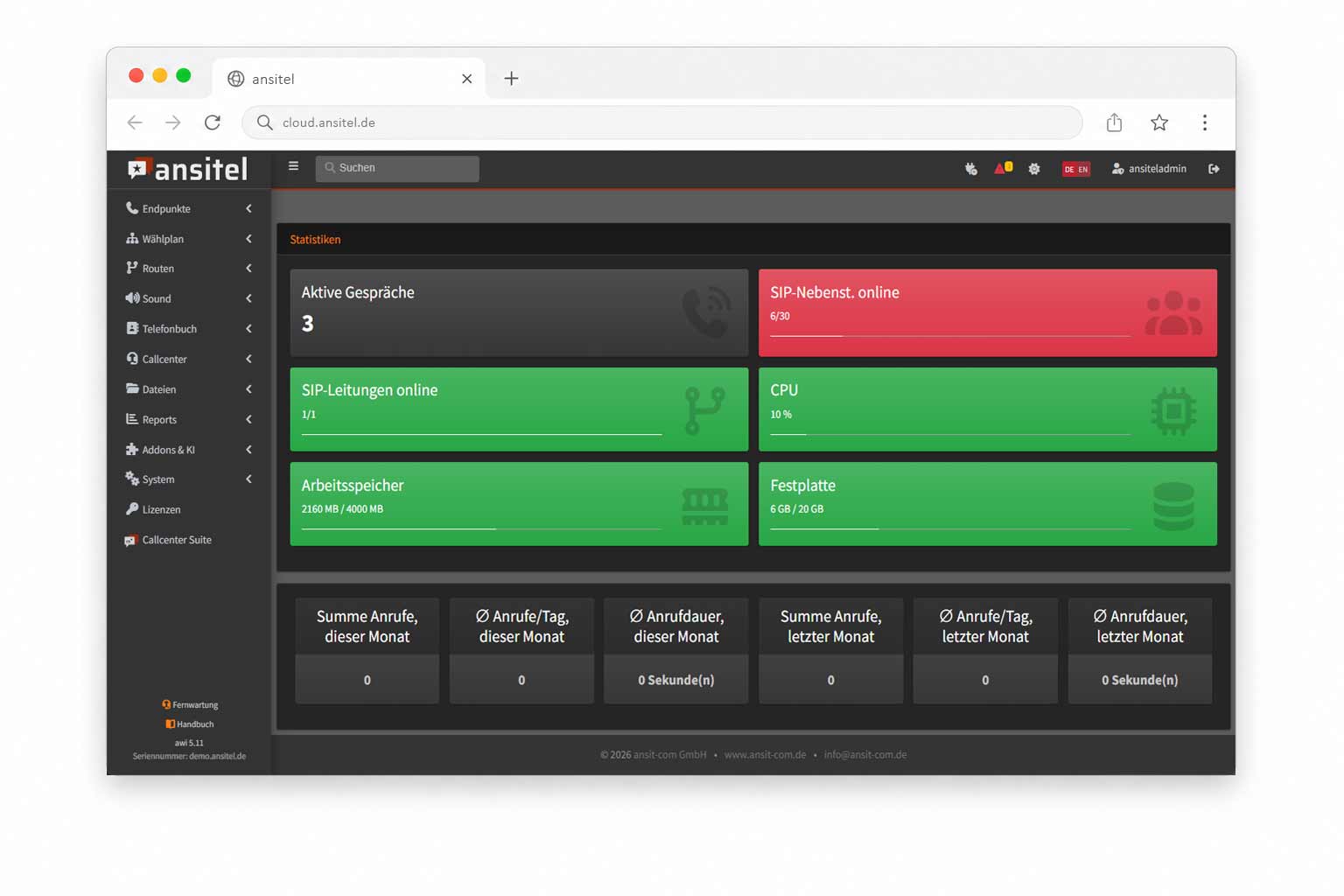This screenshot has width=1344, height=896.
Task: Select the Statistiken panel header
Action: coord(753,239)
